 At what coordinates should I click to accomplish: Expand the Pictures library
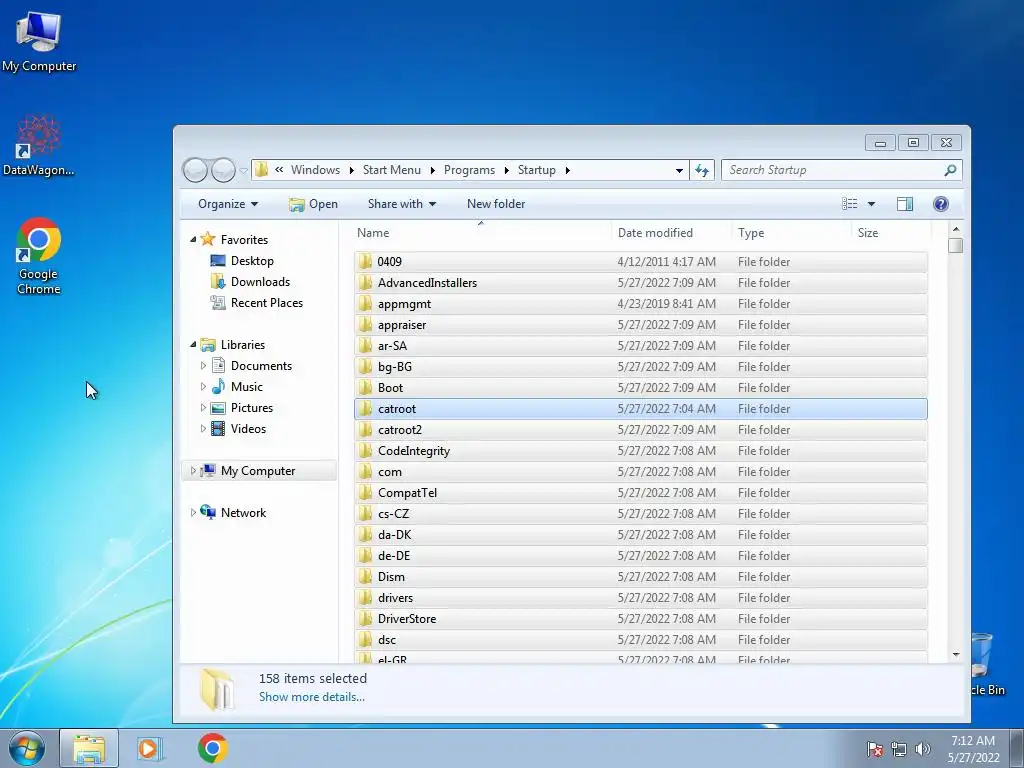(203, 408)
